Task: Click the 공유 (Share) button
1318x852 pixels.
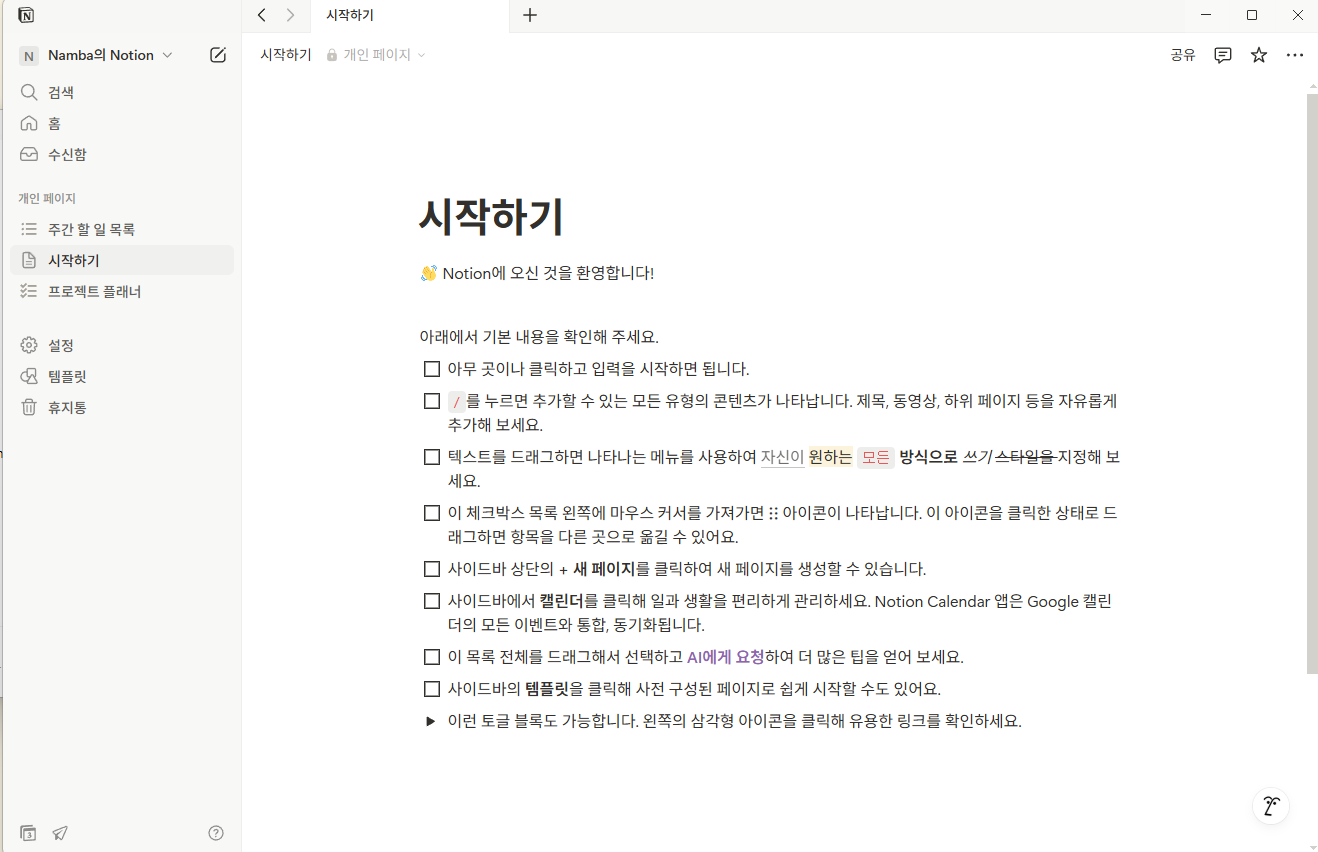Action: tap(1182, 55)
